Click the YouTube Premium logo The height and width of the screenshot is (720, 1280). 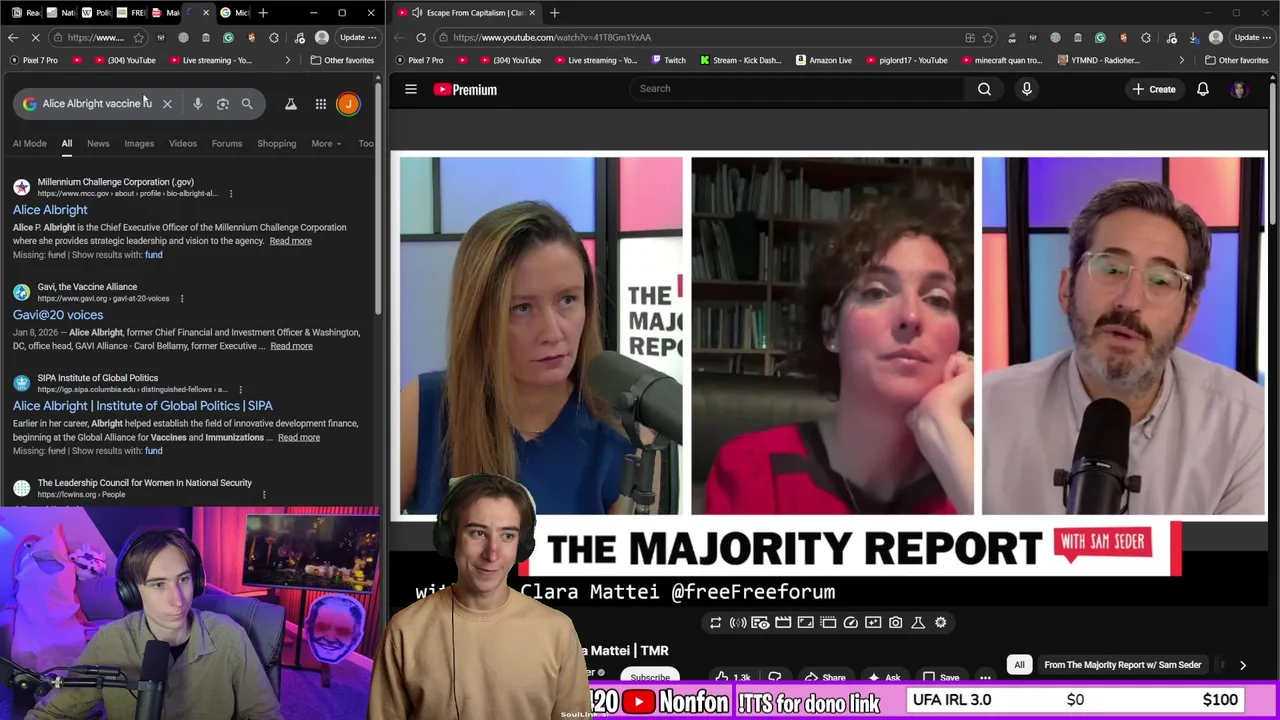tap(465, 89)
